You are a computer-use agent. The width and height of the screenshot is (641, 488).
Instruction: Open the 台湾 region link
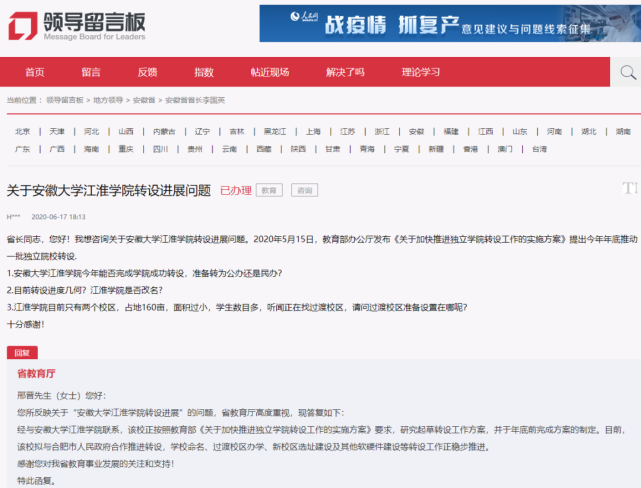[539, 149]
